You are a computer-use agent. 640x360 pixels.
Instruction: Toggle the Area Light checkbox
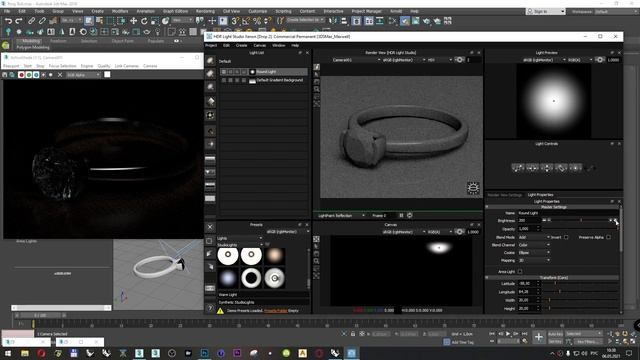coord(520,271)
